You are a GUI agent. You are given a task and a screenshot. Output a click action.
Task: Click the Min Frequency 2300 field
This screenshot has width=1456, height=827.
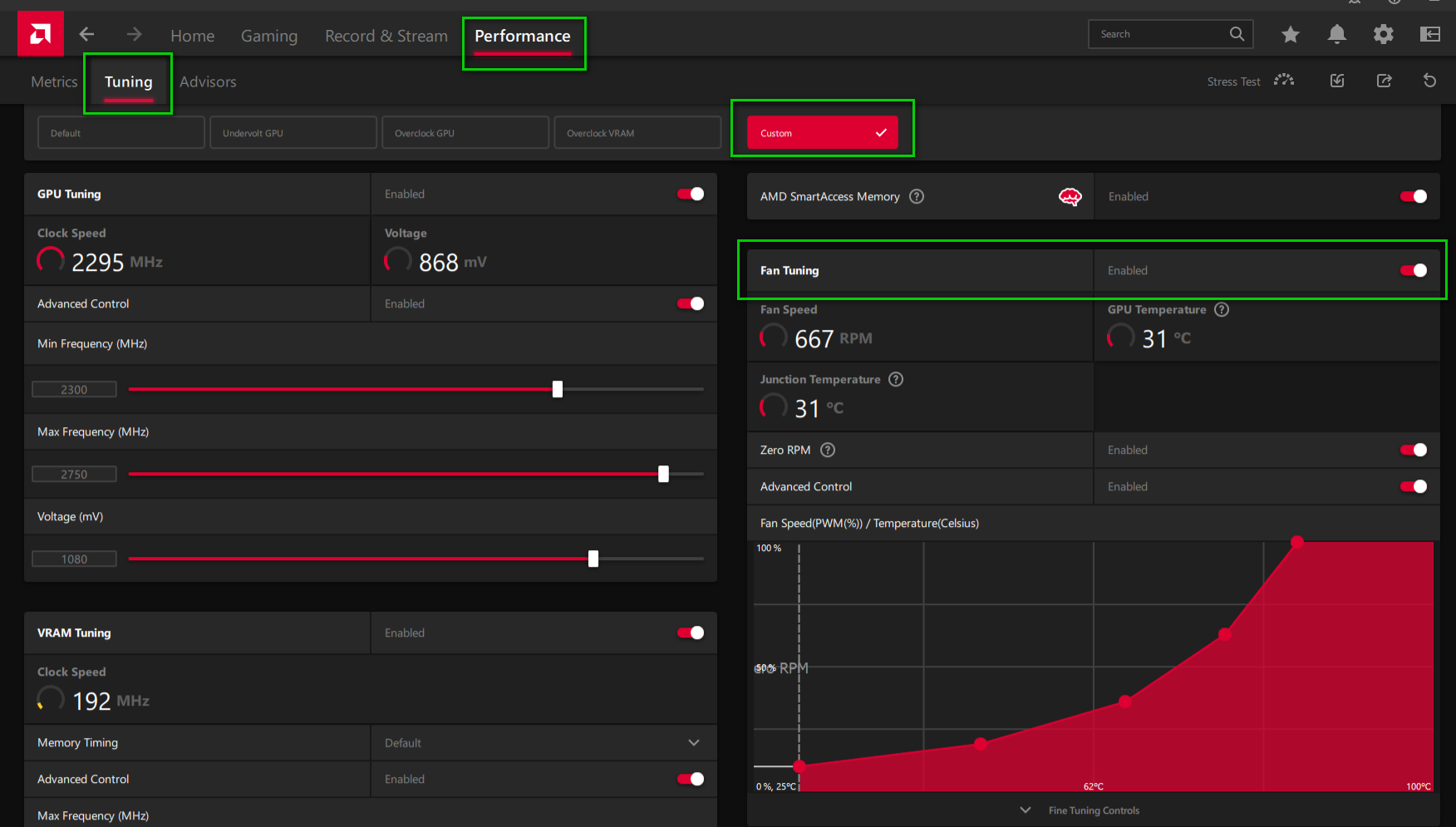(74, 390)
